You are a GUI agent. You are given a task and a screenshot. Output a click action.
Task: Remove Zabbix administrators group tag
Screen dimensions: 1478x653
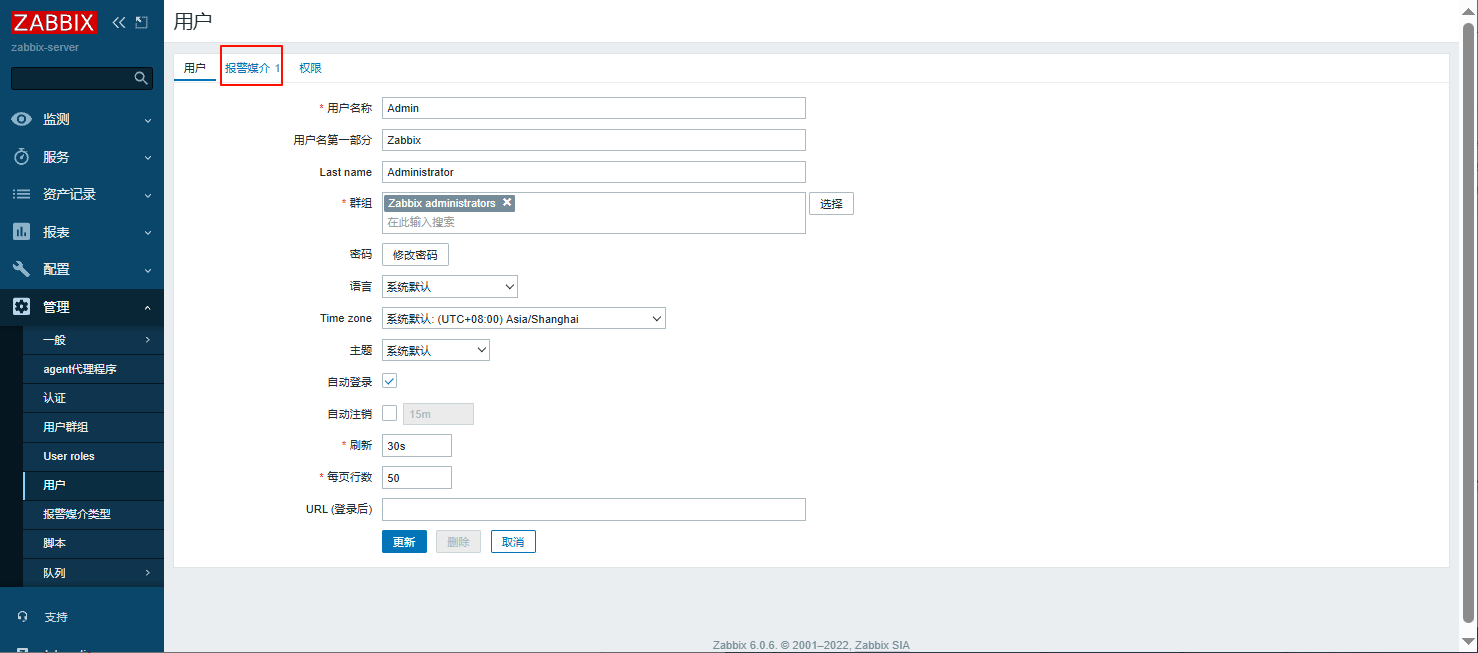click(x=507, y=202)
